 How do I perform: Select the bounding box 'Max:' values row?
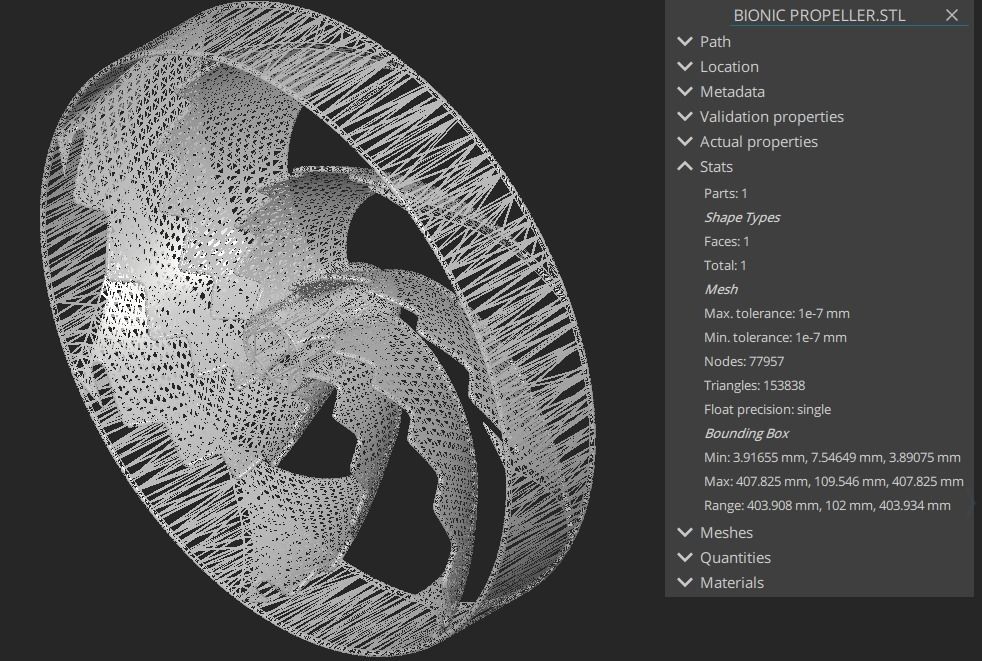click(834, 481)
